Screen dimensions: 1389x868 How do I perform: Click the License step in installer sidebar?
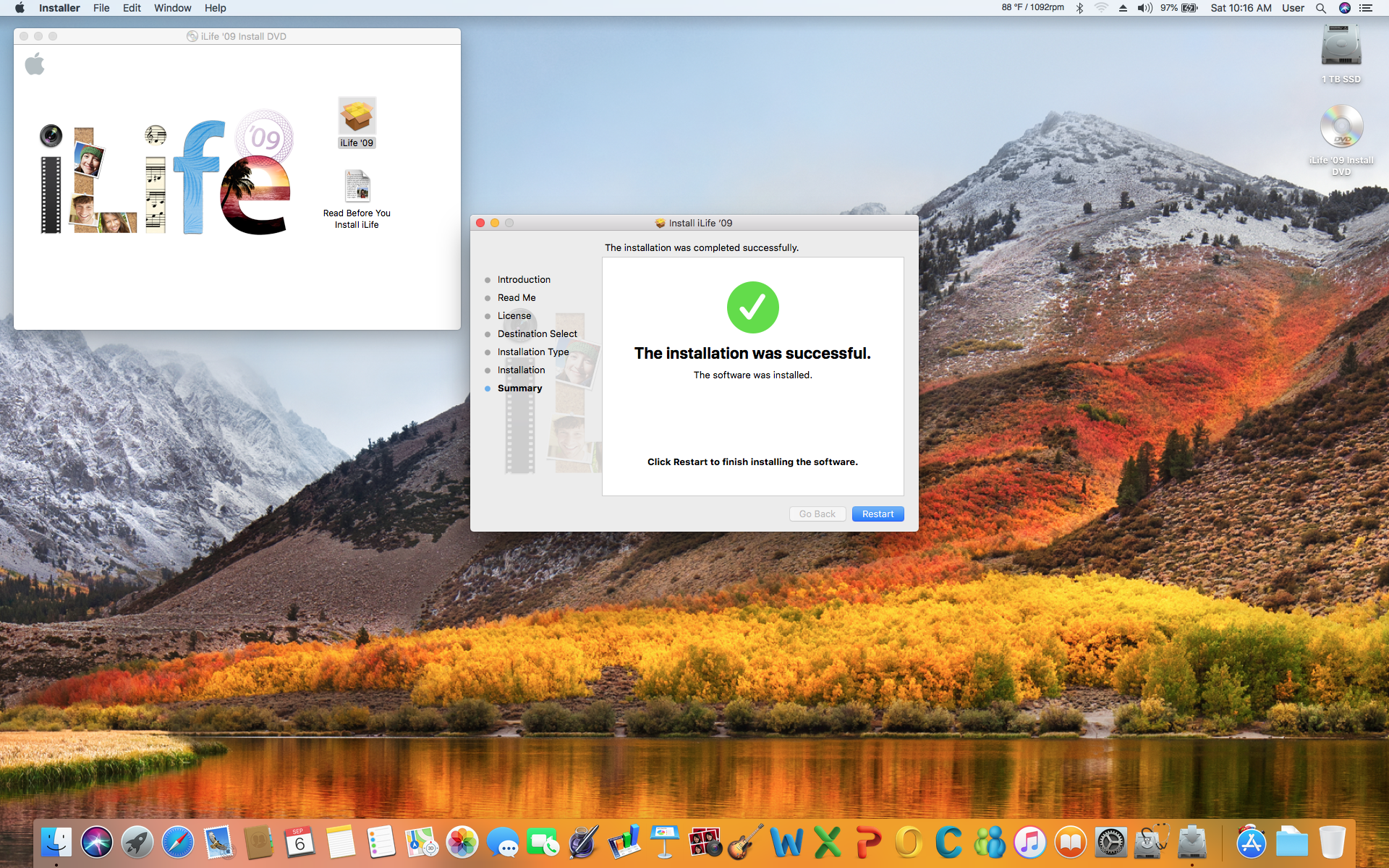tap(514, 316)
